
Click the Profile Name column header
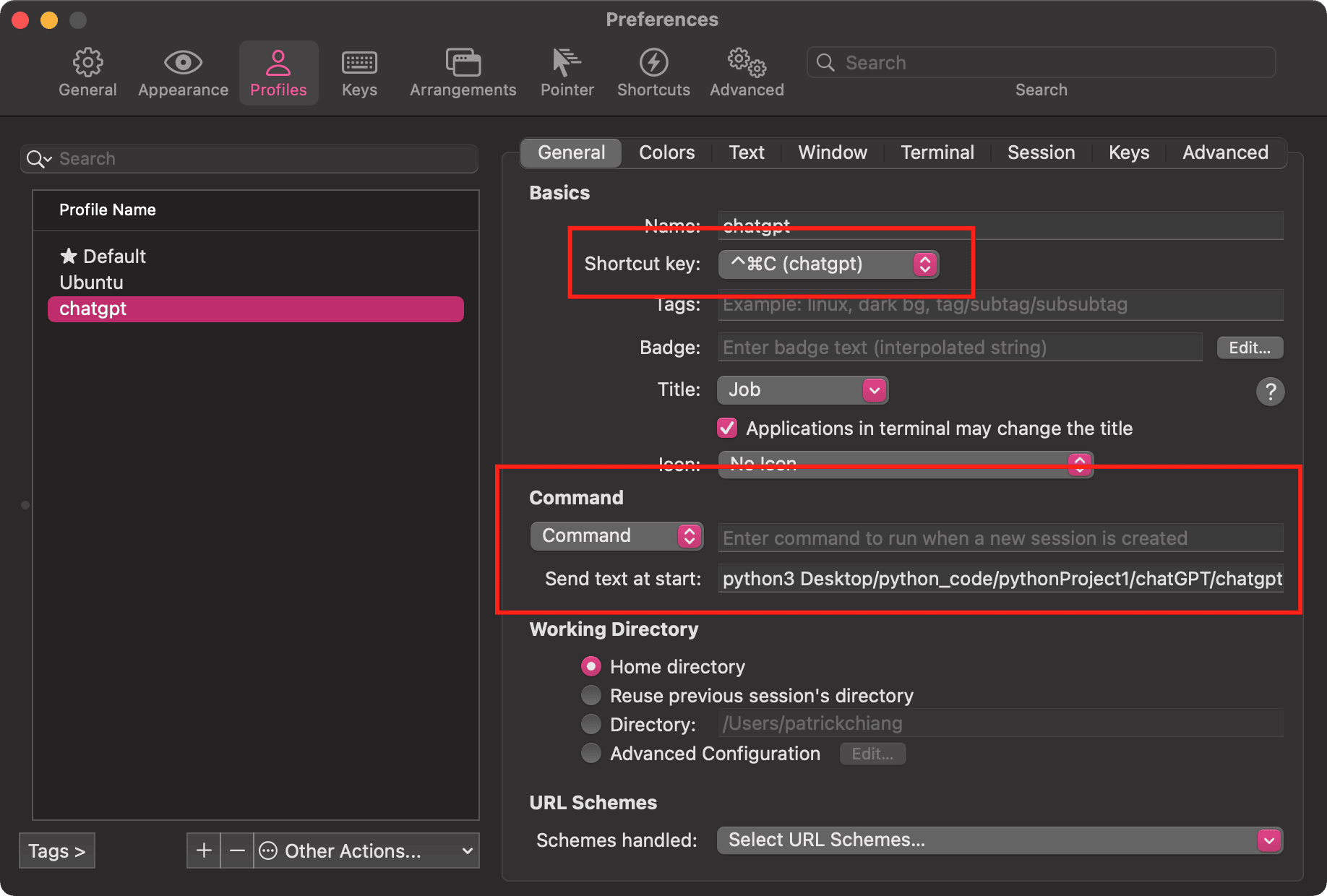click(x=256, y=210)
